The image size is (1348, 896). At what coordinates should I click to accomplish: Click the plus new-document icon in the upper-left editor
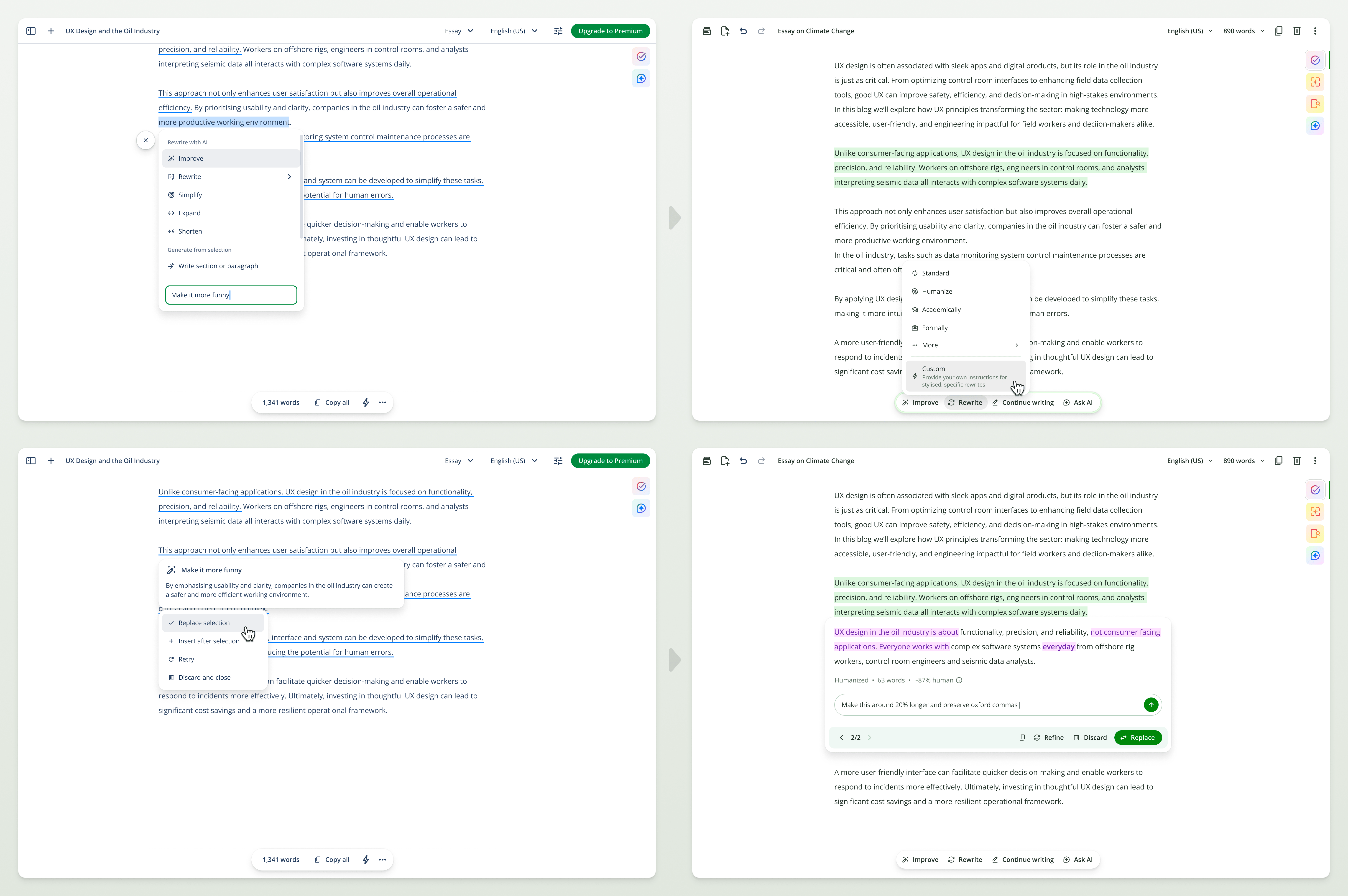click(x=51, y=31)
